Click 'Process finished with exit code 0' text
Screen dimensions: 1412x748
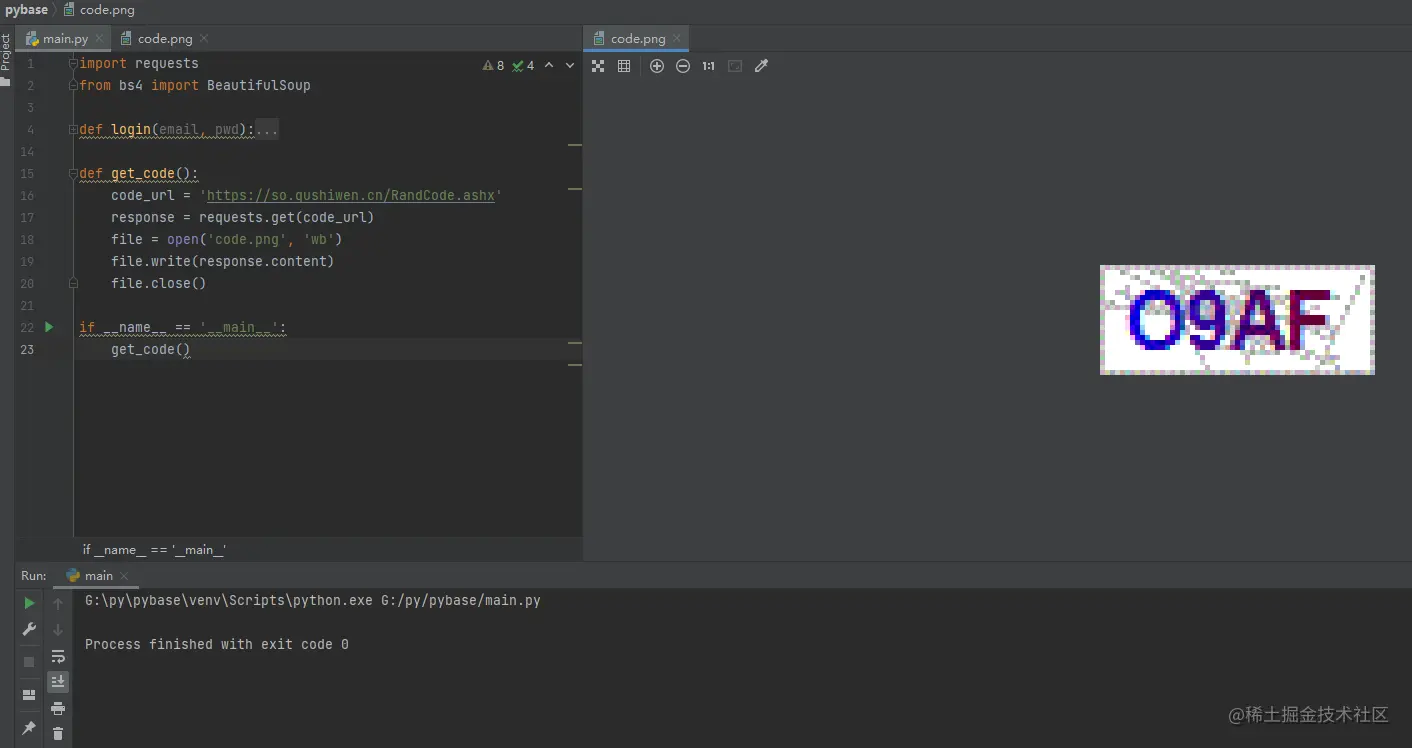coord(217,645)
